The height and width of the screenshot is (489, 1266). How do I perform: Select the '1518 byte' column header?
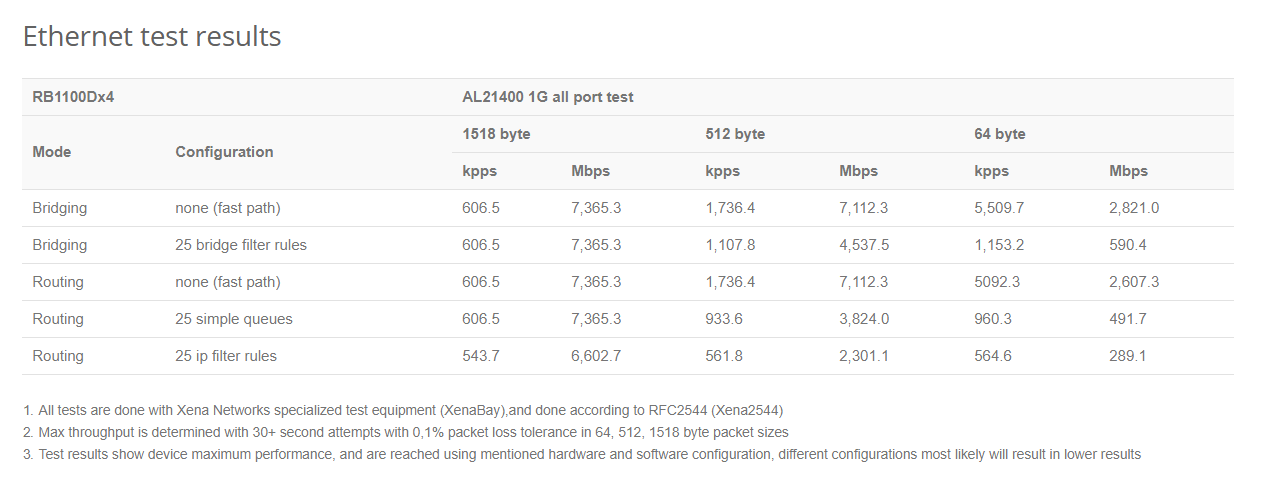496,134
